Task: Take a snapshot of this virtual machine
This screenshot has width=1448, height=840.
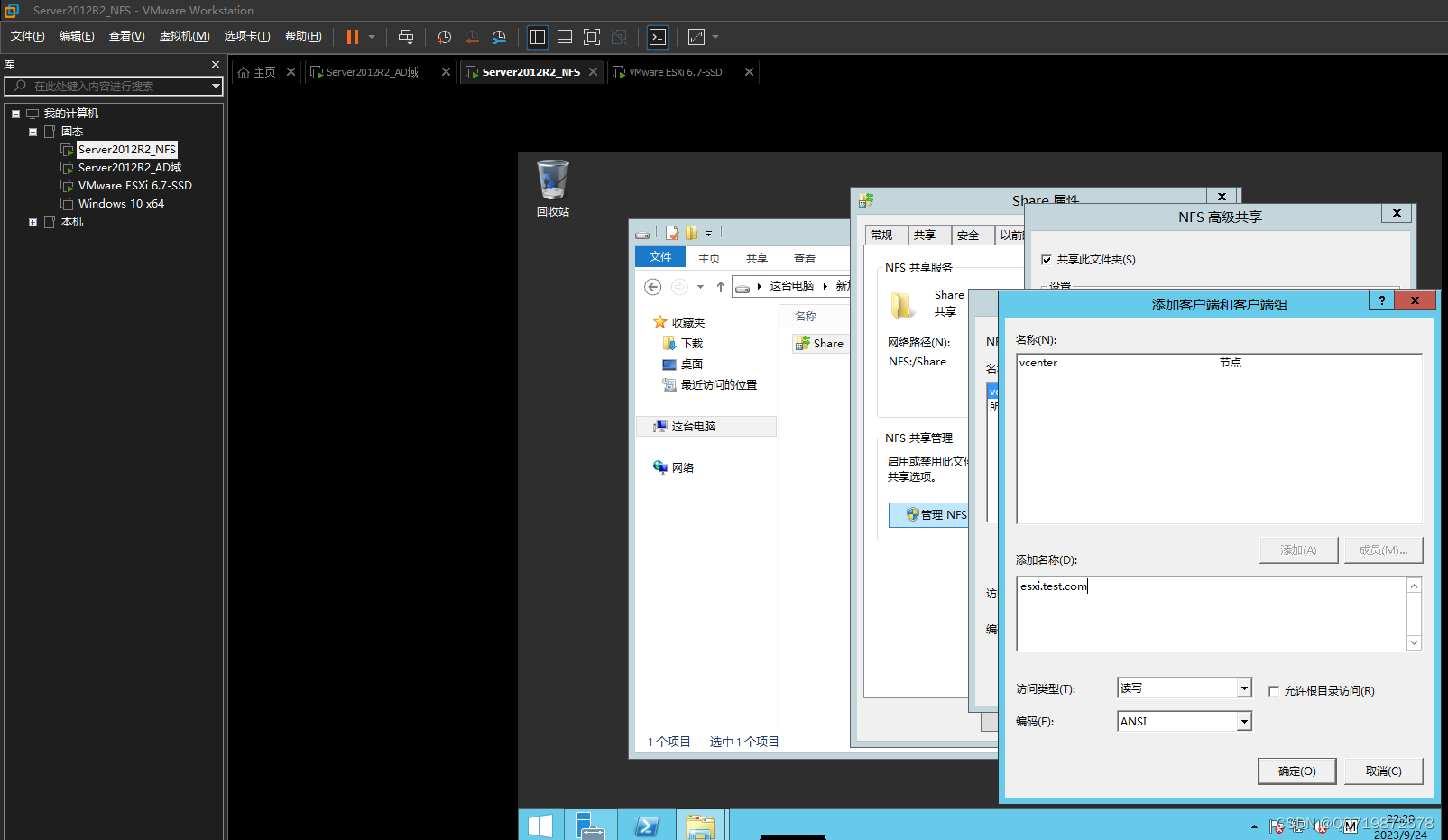Action: [x=444, y=37]
